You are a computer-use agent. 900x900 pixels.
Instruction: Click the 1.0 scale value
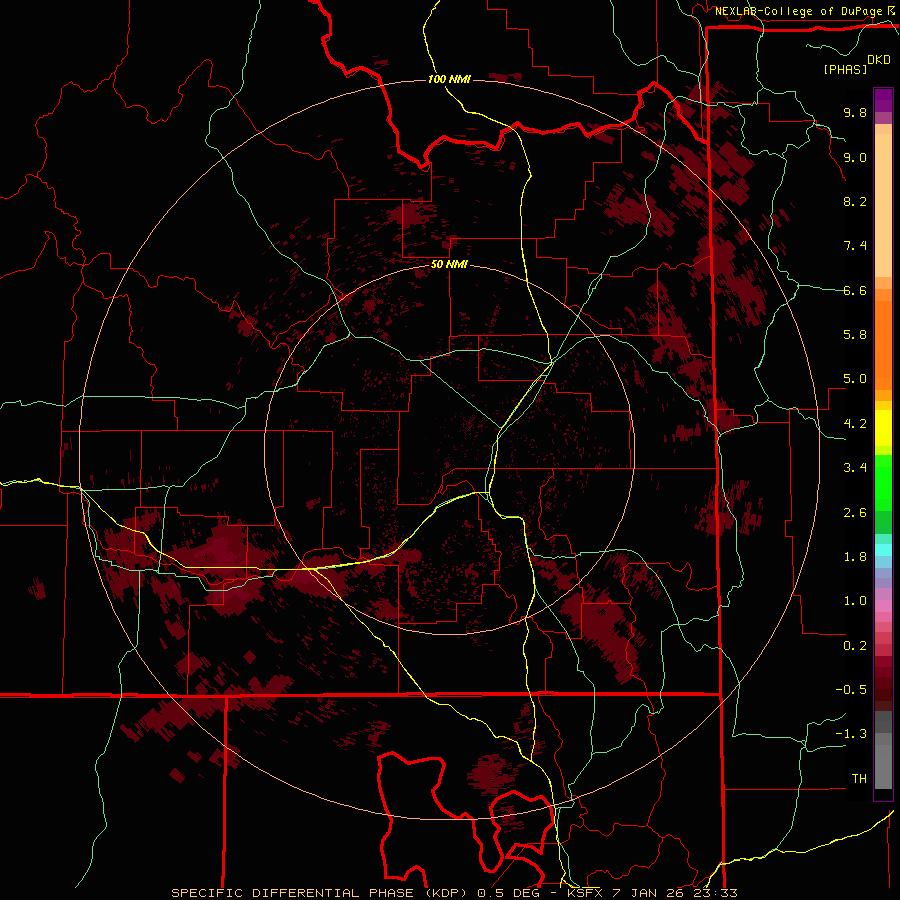pyautogui.click(x=855, y=601)
